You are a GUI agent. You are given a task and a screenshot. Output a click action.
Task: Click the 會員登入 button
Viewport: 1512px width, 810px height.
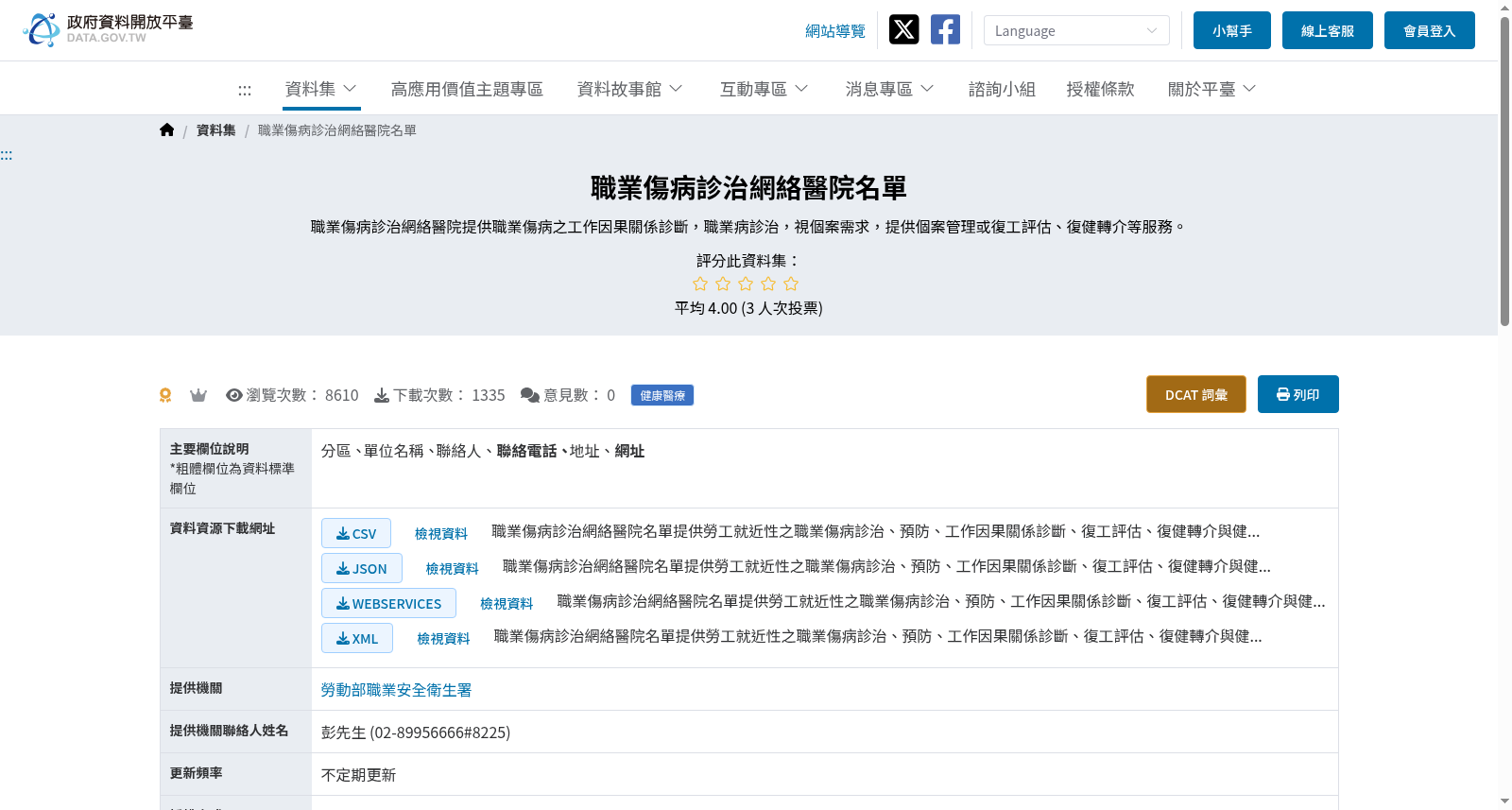click(x=1430, y=30)
